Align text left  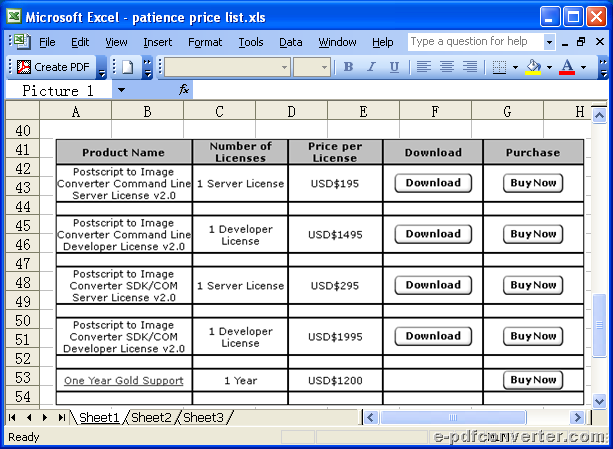coord(424,67)
